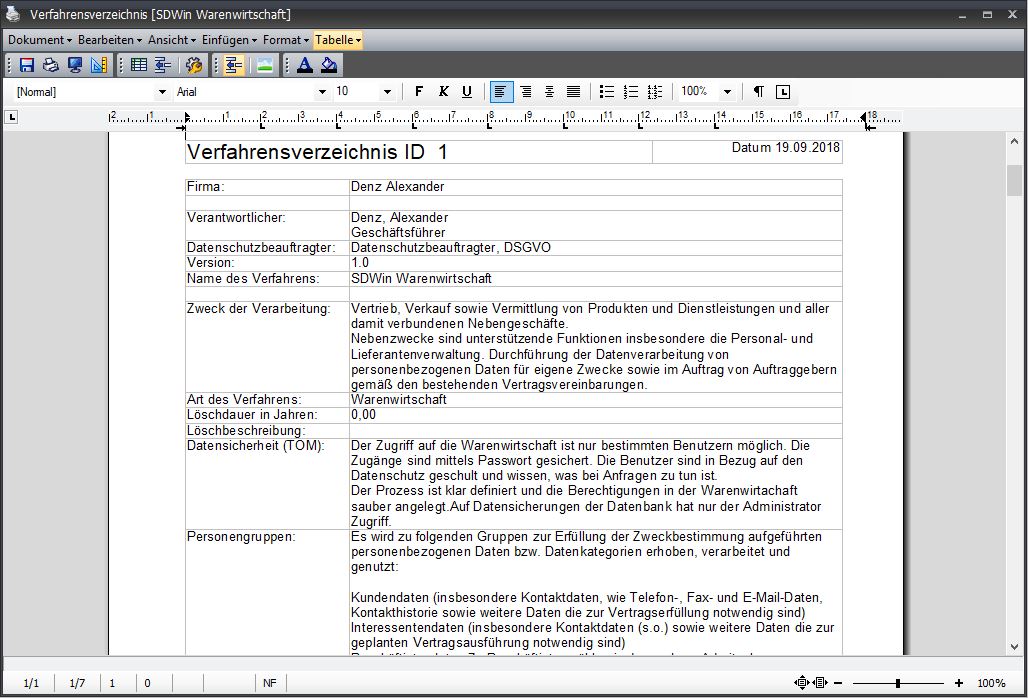Viewport: 1028px width, 698px height.
Task: Click the set square and ruler icon
Action: [x=99, y=65]
